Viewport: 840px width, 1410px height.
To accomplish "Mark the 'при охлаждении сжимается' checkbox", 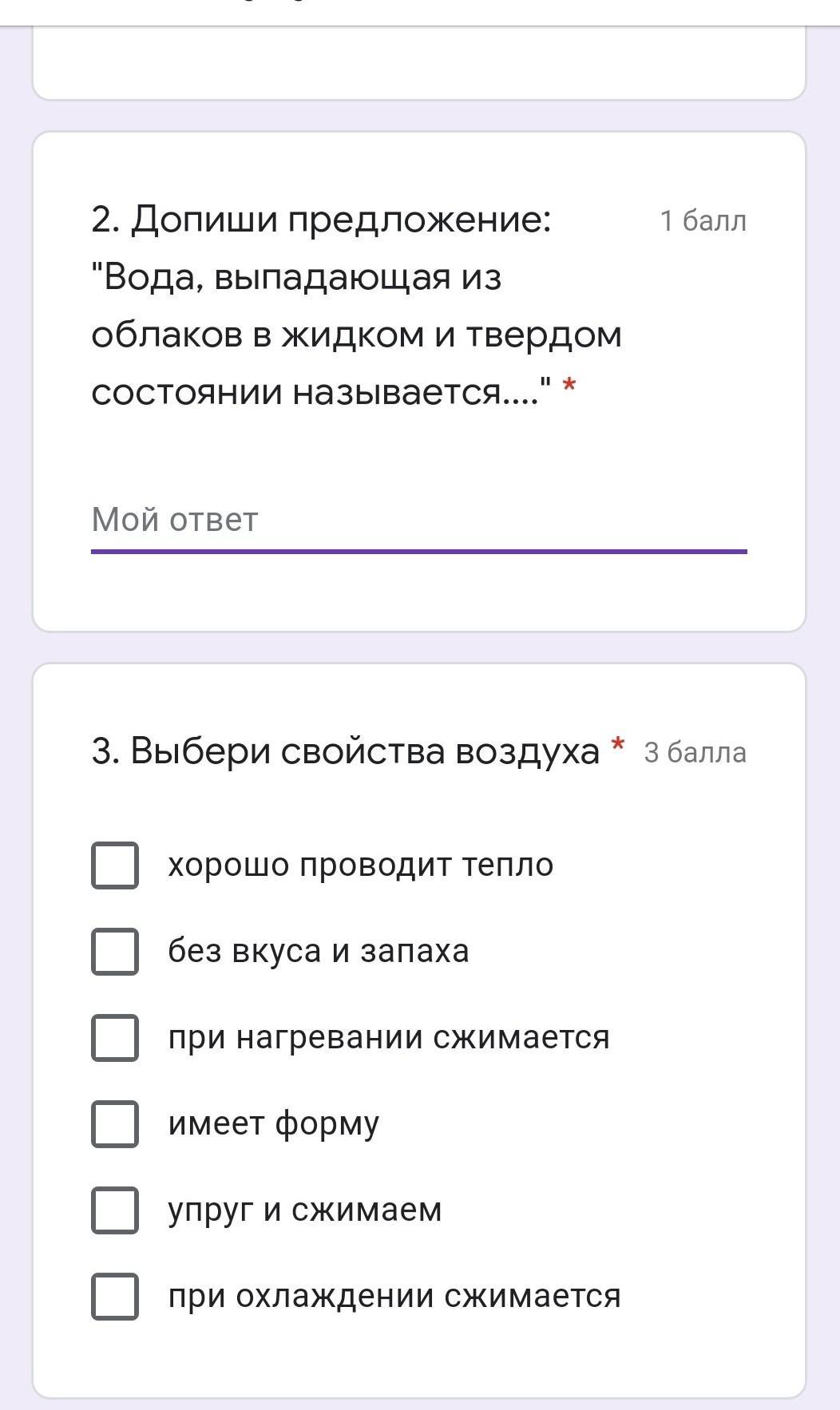I will click(x=115, y=1296).
